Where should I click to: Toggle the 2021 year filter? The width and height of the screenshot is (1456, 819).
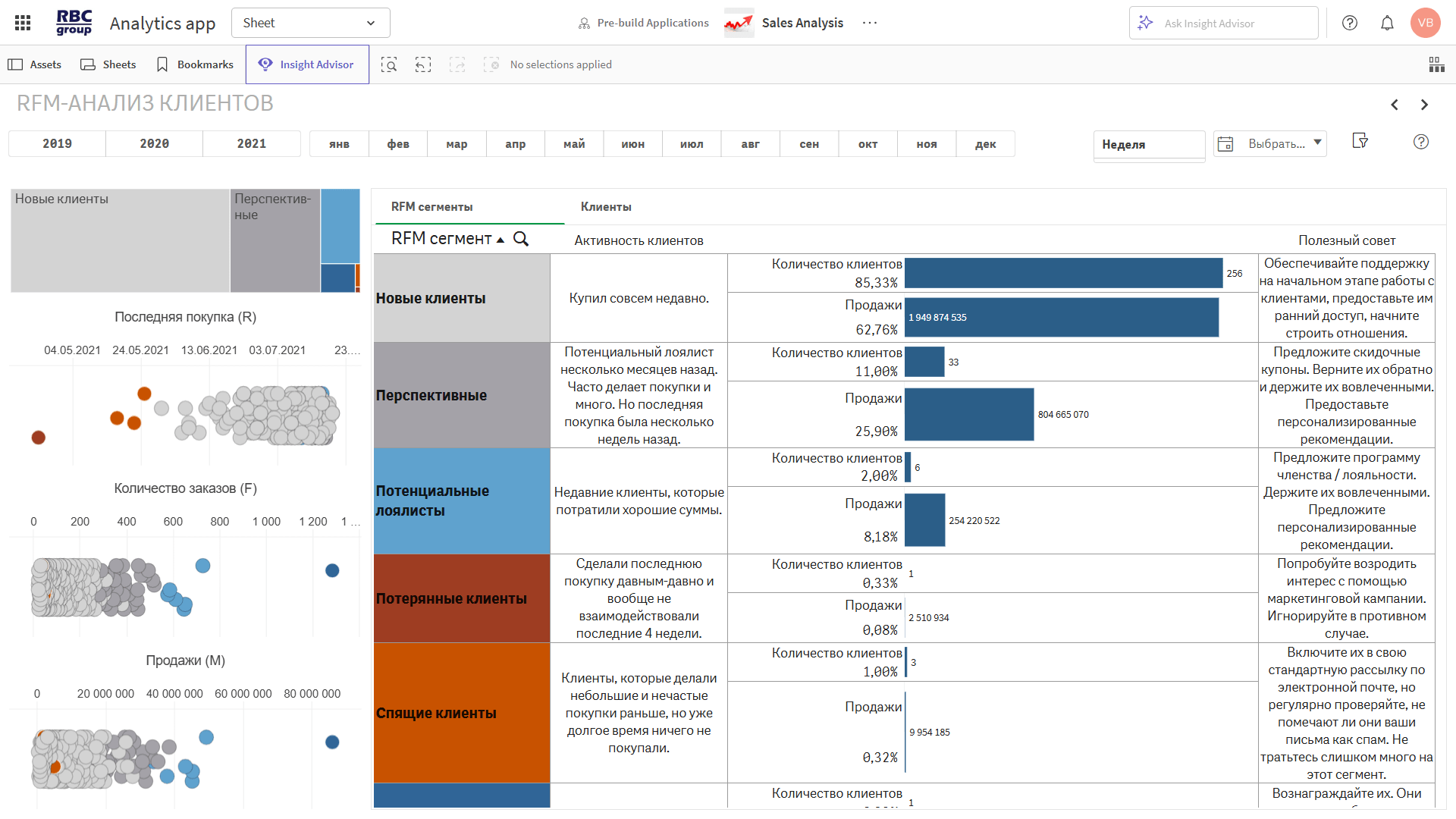pyautogui.click(x=251, y=144)
